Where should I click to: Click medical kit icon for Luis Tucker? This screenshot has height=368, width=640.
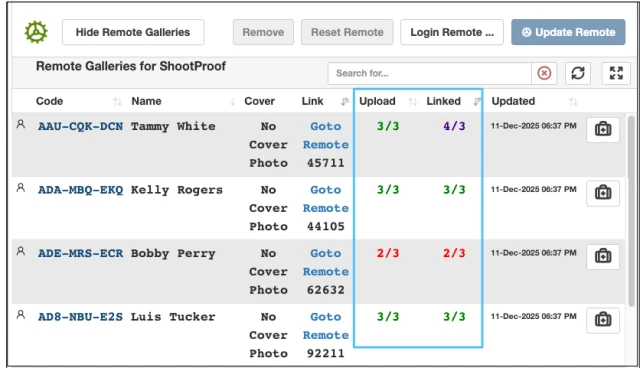(603, 320)
